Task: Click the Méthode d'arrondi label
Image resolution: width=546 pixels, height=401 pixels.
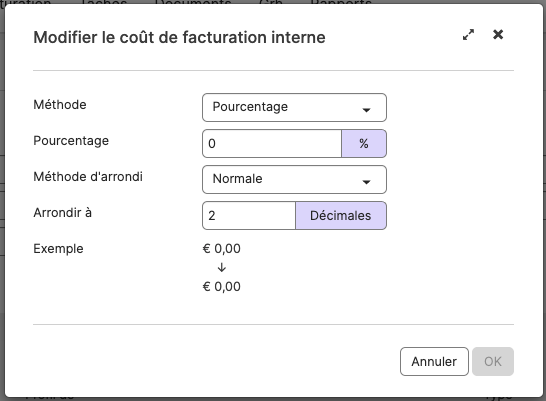Action: point(88,176)
